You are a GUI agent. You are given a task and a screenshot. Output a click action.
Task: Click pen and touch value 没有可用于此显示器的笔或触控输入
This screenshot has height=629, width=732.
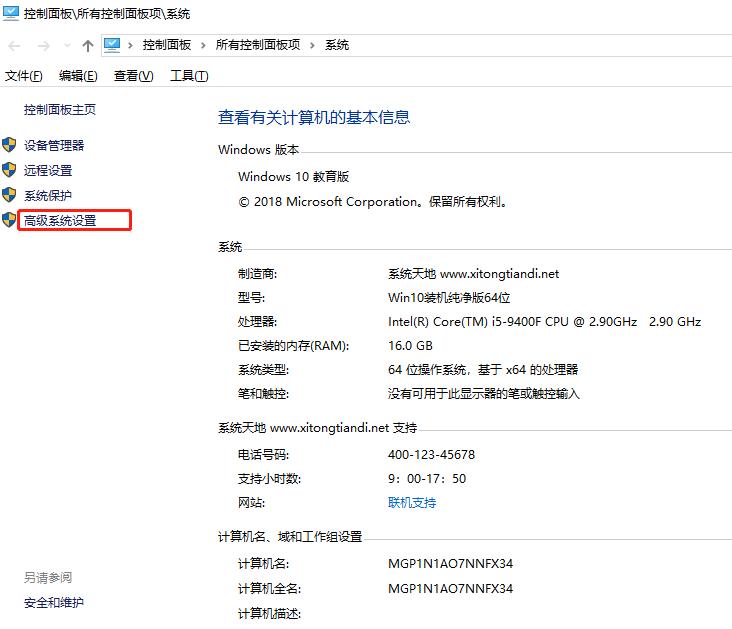[484, 394]
